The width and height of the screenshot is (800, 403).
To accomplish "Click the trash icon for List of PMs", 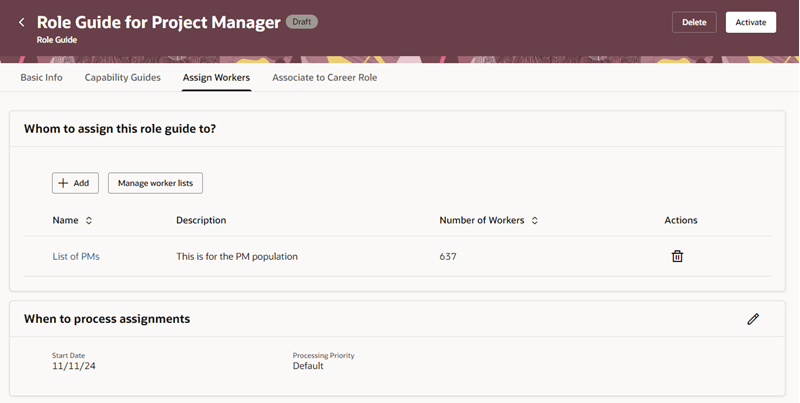I will tap(677, 256).
